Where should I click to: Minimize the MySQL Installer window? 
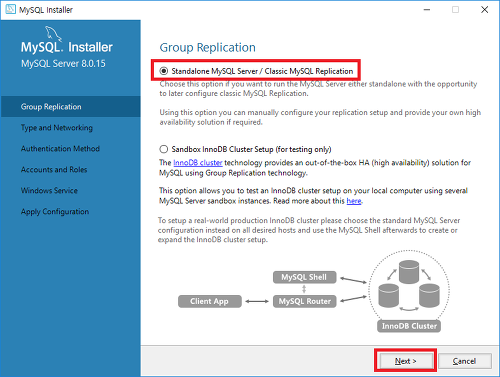coord(427,10)
